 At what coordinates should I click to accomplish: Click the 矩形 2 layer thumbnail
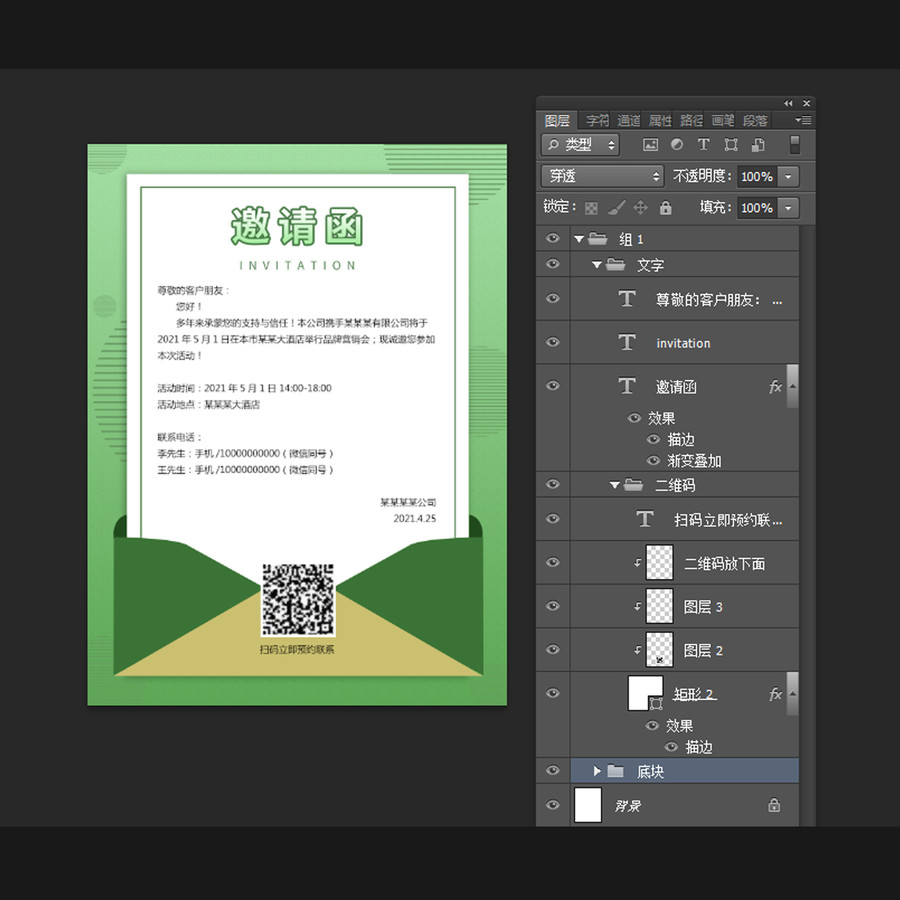[x=646, y=693]
